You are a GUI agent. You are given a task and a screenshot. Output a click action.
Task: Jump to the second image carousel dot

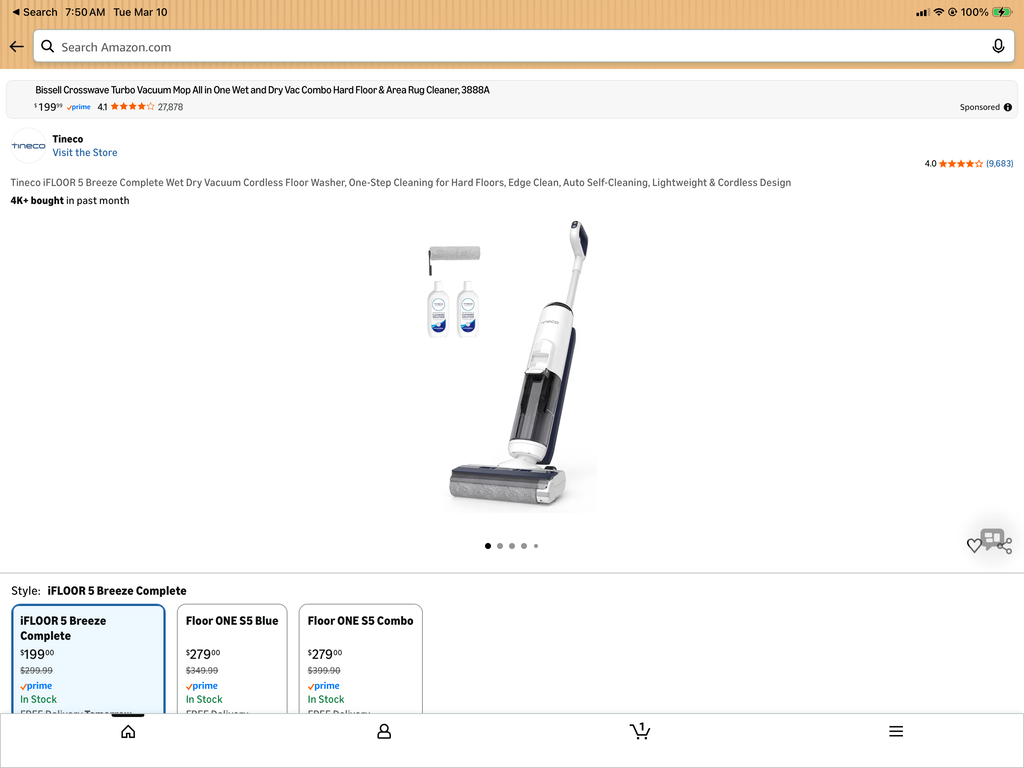tap(500, 546)
